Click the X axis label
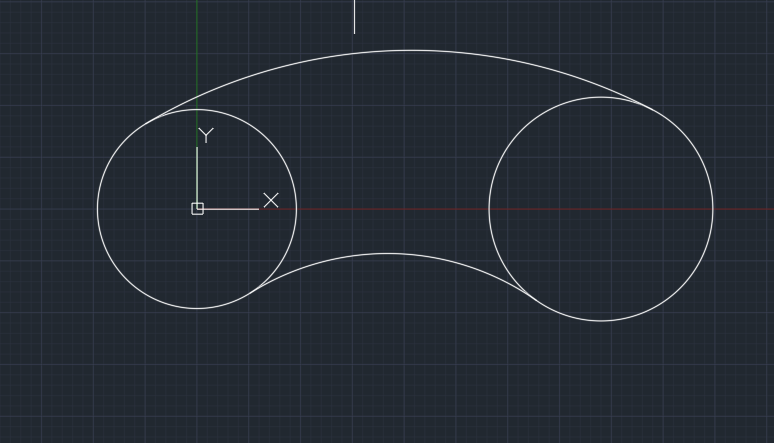Image resolution: width=774 pixels, height=443 pixels. pyautogui.click(x=271, y=200)
